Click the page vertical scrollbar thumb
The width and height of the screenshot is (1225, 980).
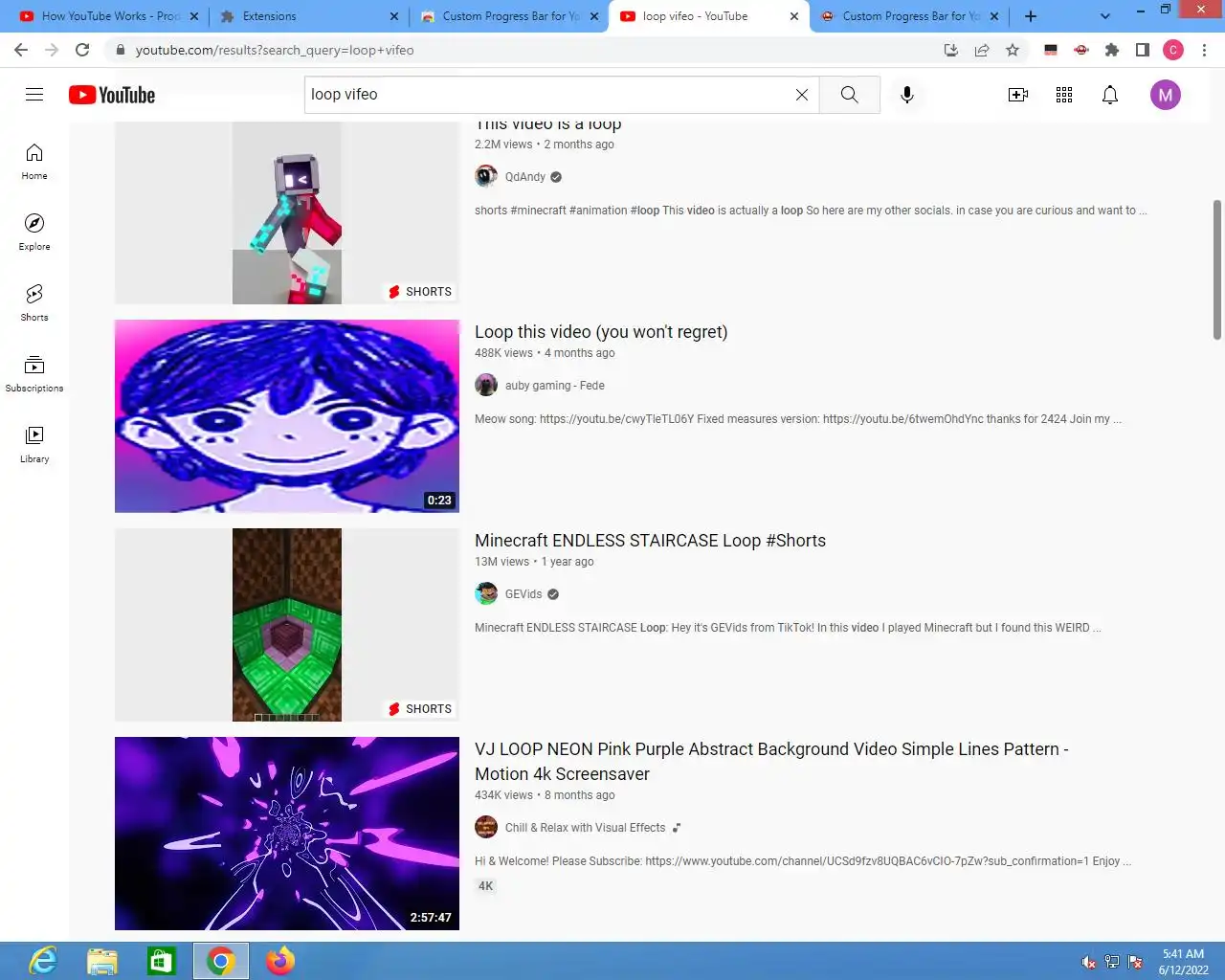coord(1217,270)
